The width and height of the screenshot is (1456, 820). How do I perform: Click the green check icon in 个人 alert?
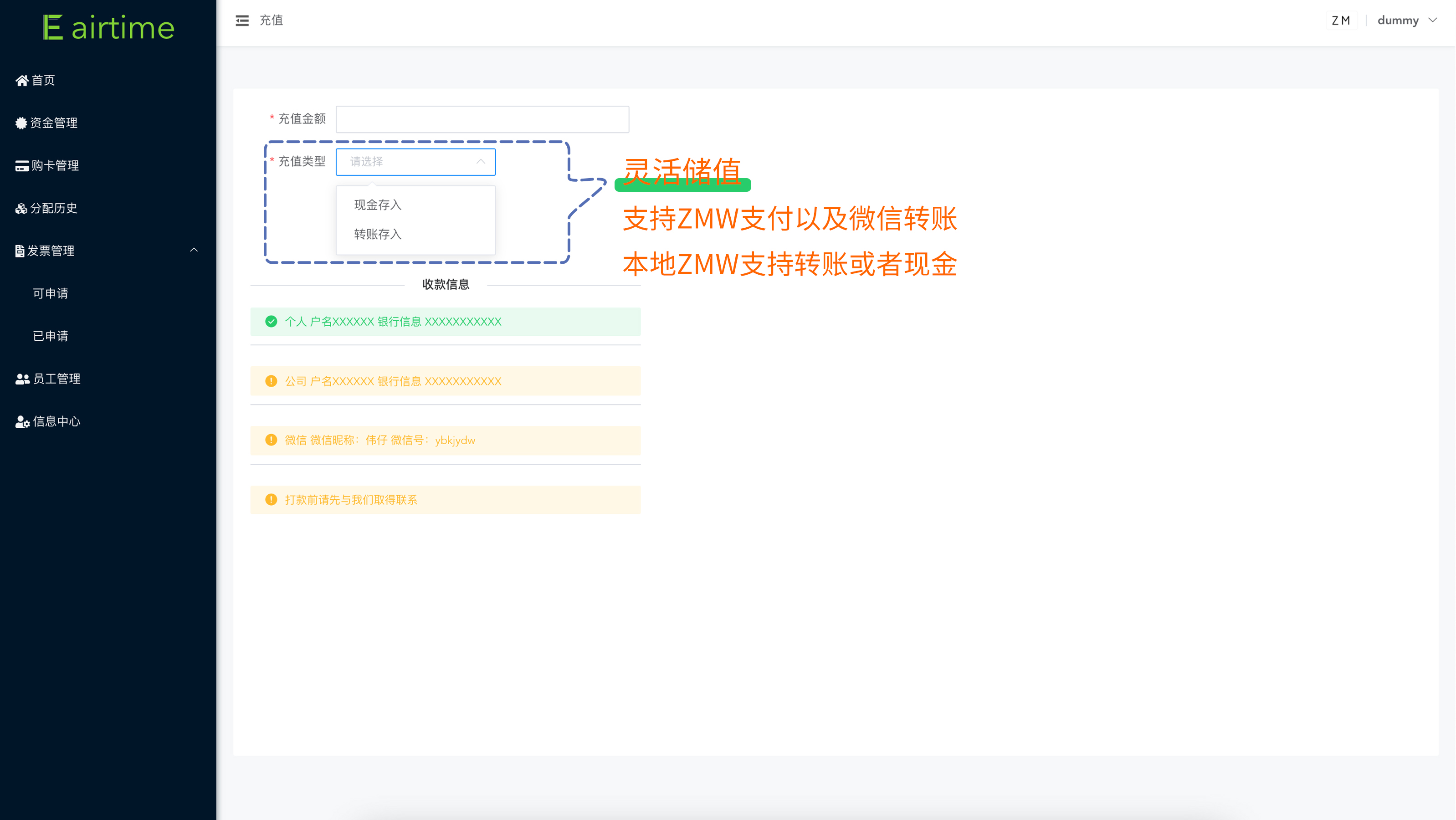[x=272, y=322]
